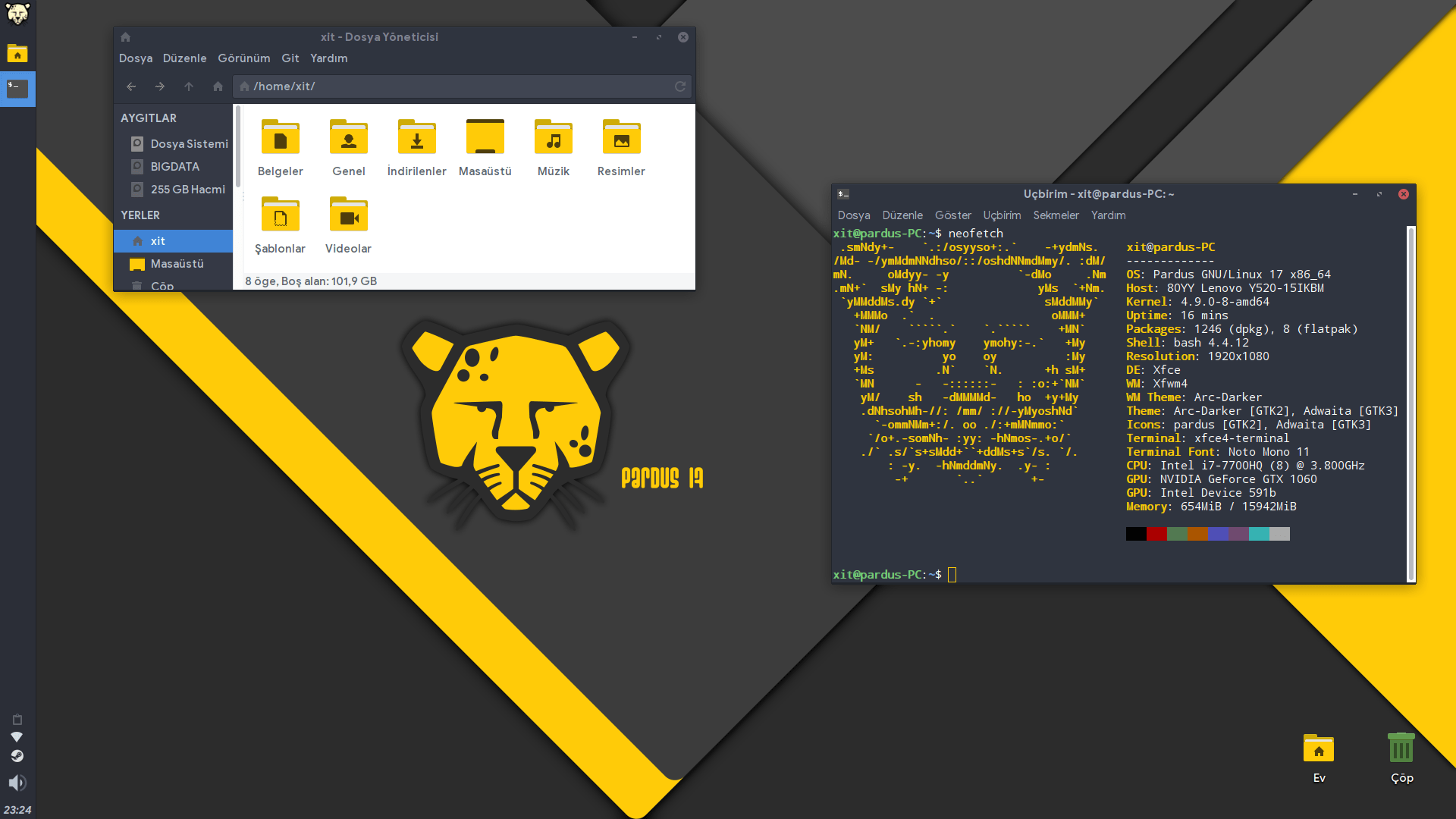Click the blue swatch in neofetch palette
Image resolution: width=1456 pixels, height=819 pixels.
pos(1218,534)
